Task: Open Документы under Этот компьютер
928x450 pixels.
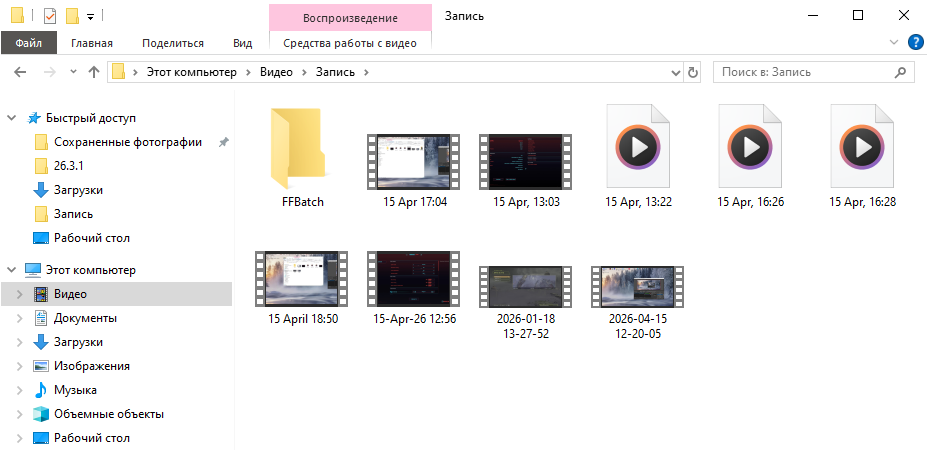Action: (x=85, y=318)
